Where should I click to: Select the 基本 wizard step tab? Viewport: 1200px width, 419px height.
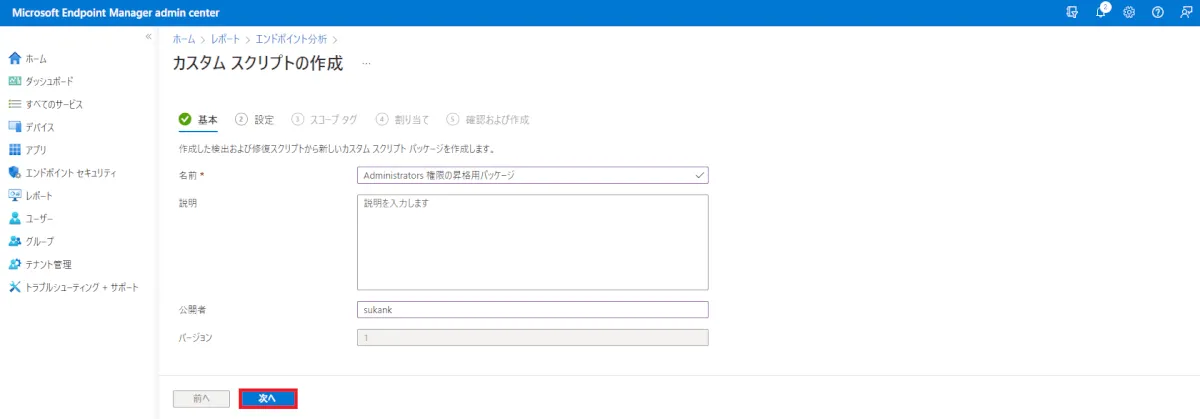(198, 119)
